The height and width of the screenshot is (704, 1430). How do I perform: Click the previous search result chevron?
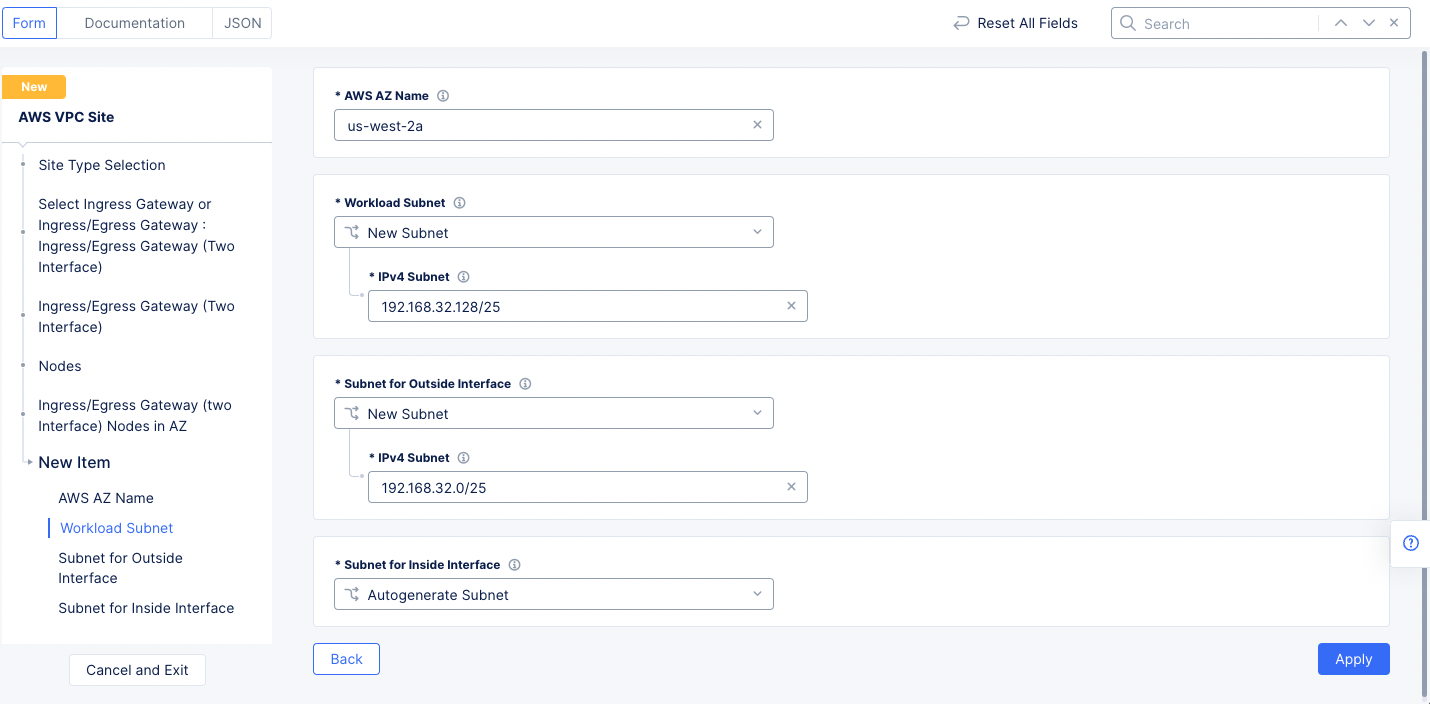pos(1341,23)
